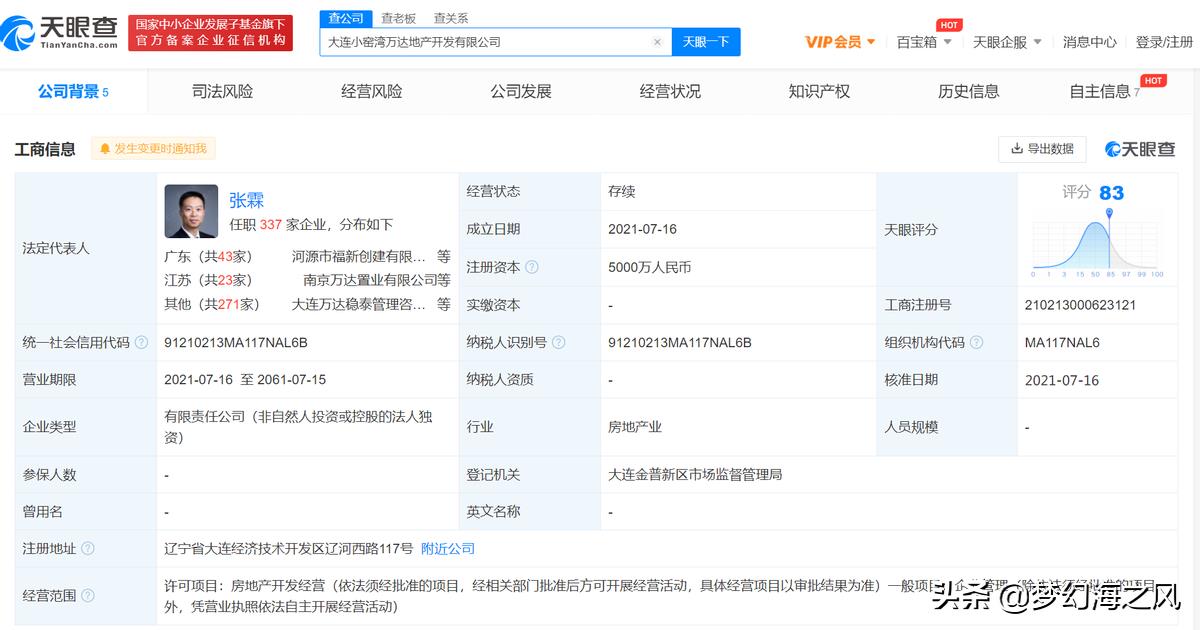The image size is (1200, 630).
Task: Open the 百宝箱 dropdown menu
Action: click(x=924, y=42)
